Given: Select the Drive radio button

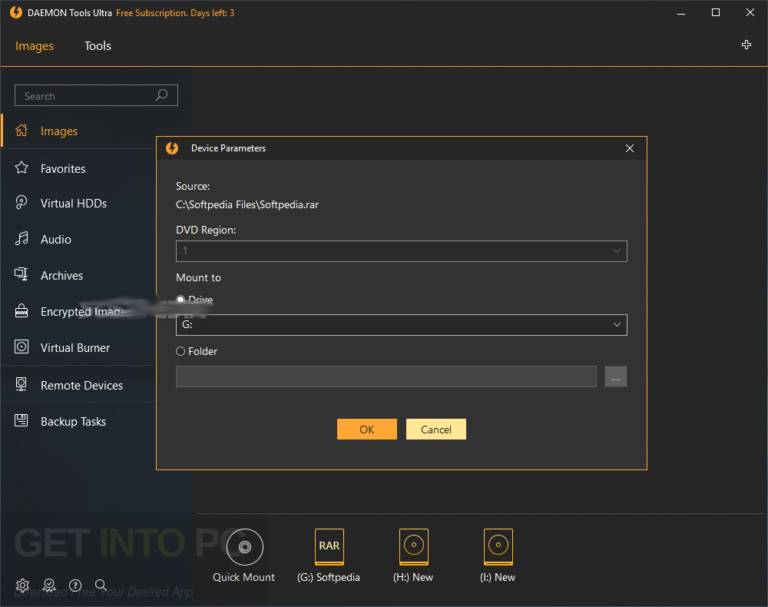Looking at the screenshot, I should (180, 299).
